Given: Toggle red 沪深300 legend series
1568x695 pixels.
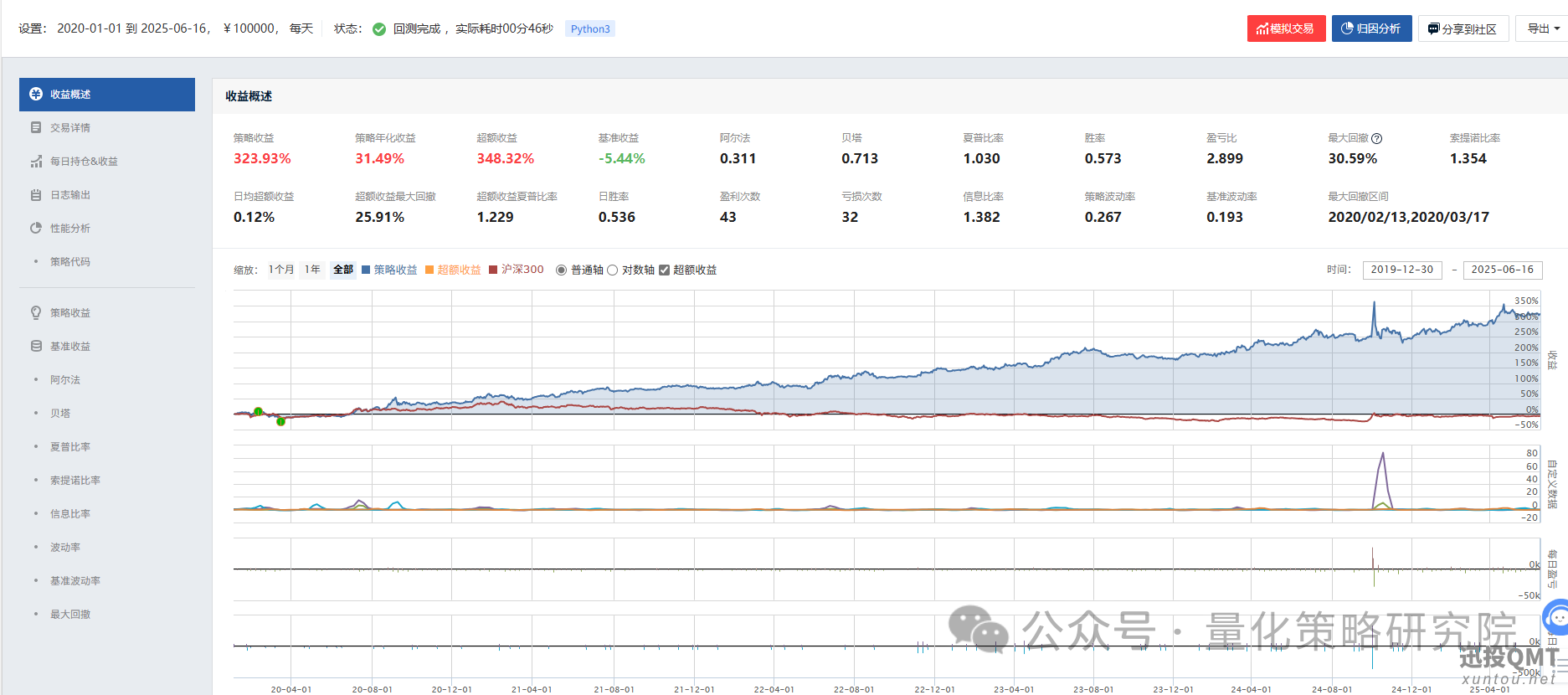Looking at the screenshot, I should 517,270.
